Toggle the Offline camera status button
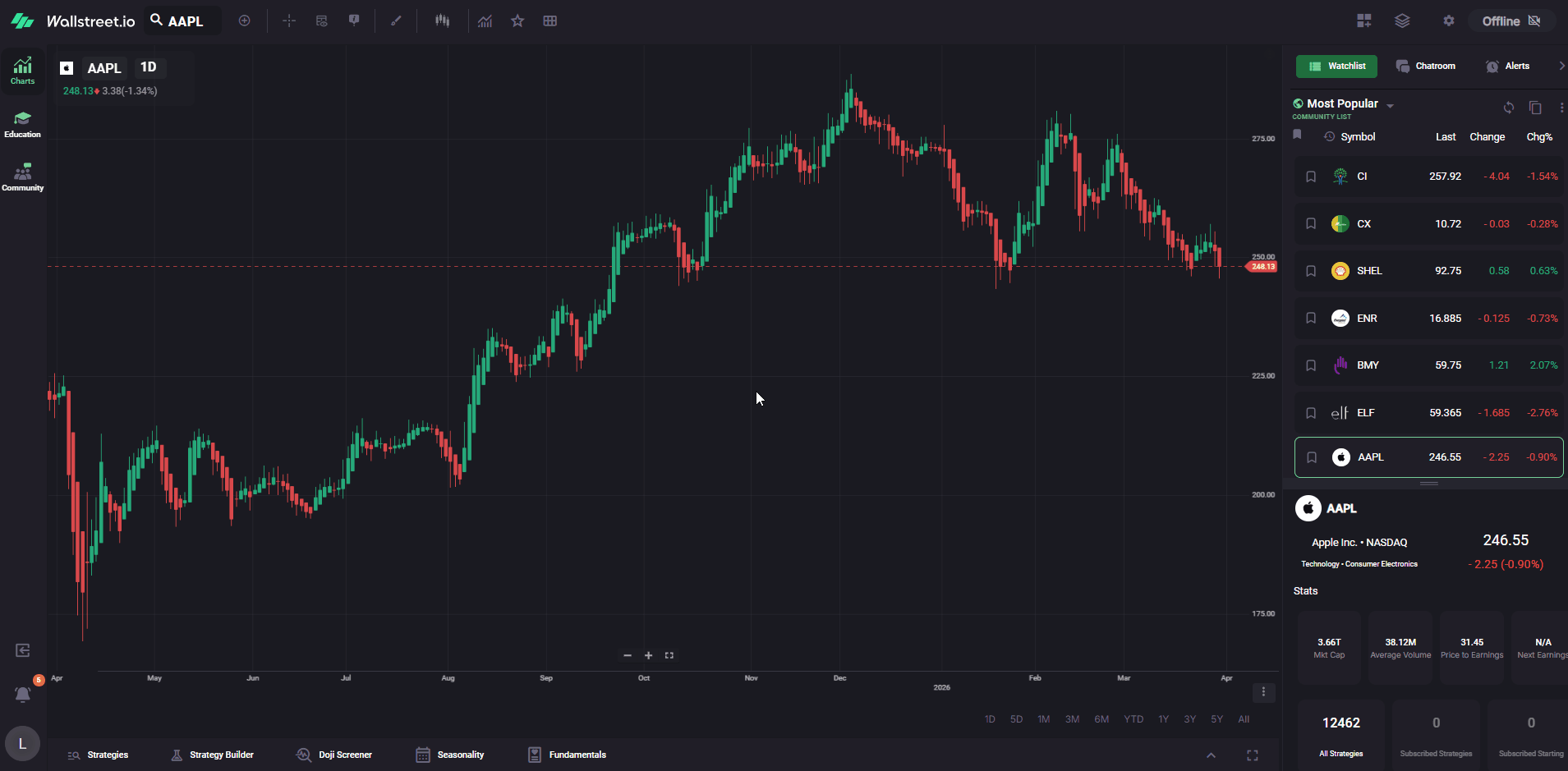1568x771 pixels. click(1511, 21)
